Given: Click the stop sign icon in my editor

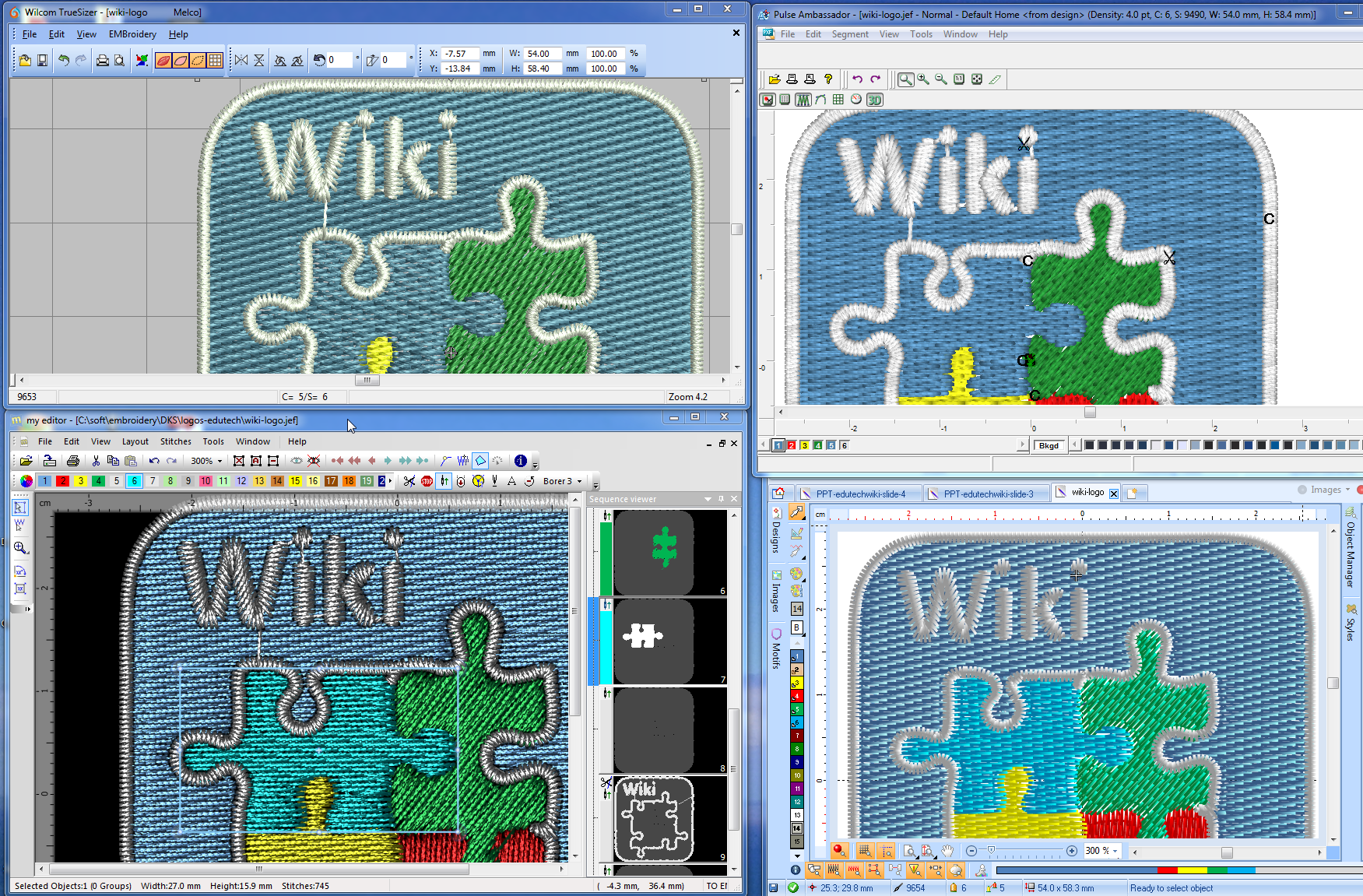Looking at the screenshot, I should tap(427, 481).
